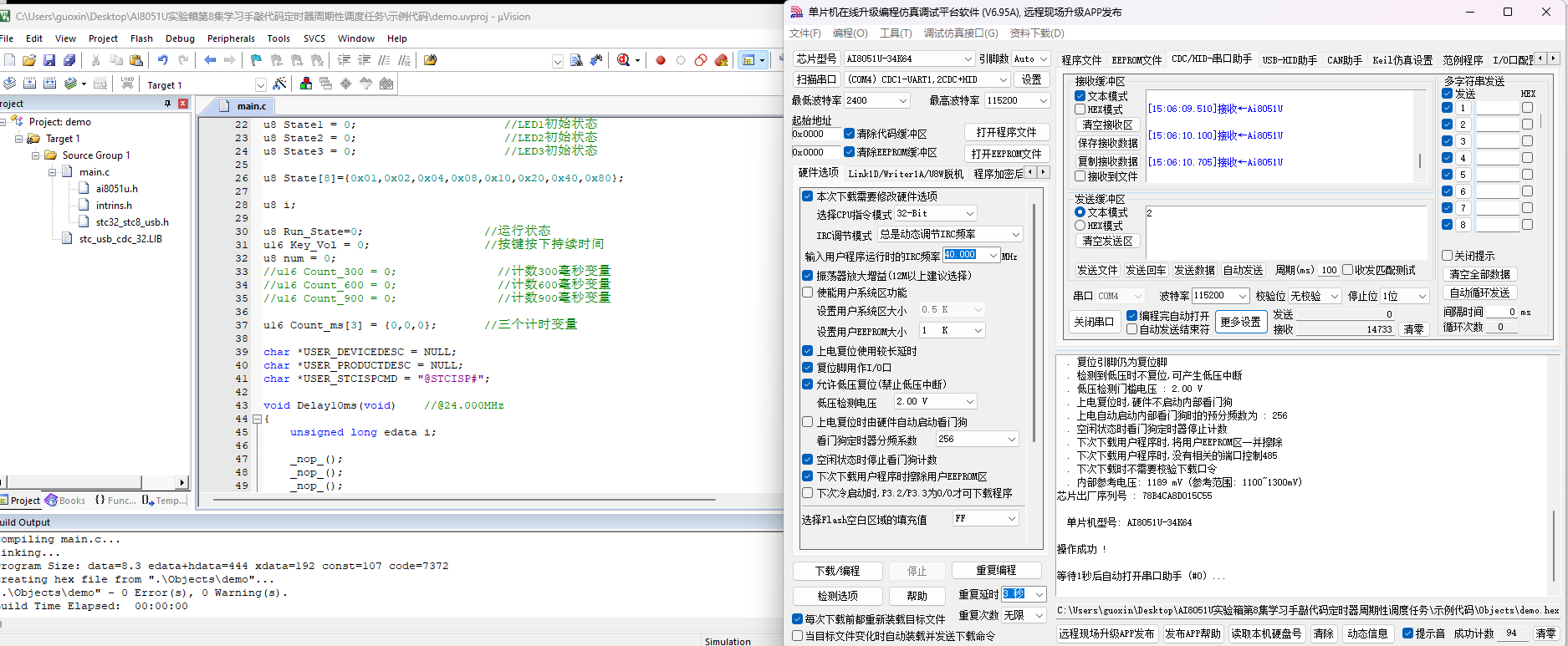Open Options for Target magic wand icon

[279, 84]
